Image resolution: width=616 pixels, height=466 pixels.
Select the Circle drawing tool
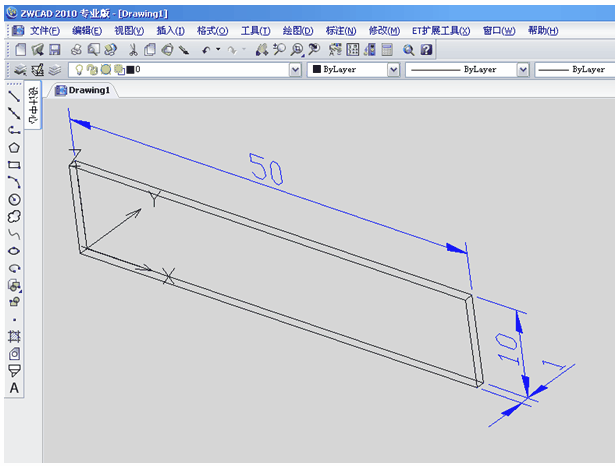pos(14,199)
